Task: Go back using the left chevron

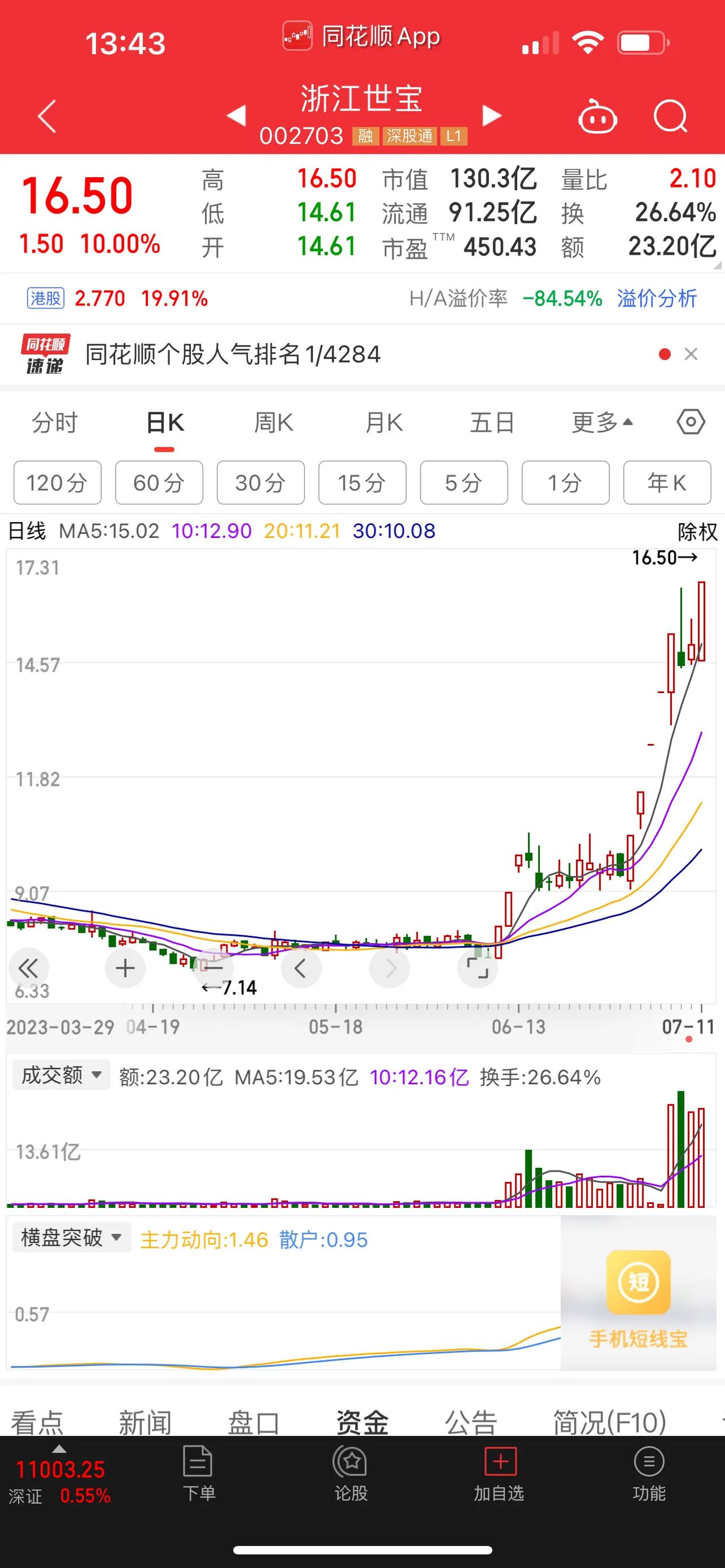Action: [x=48, y=116]
